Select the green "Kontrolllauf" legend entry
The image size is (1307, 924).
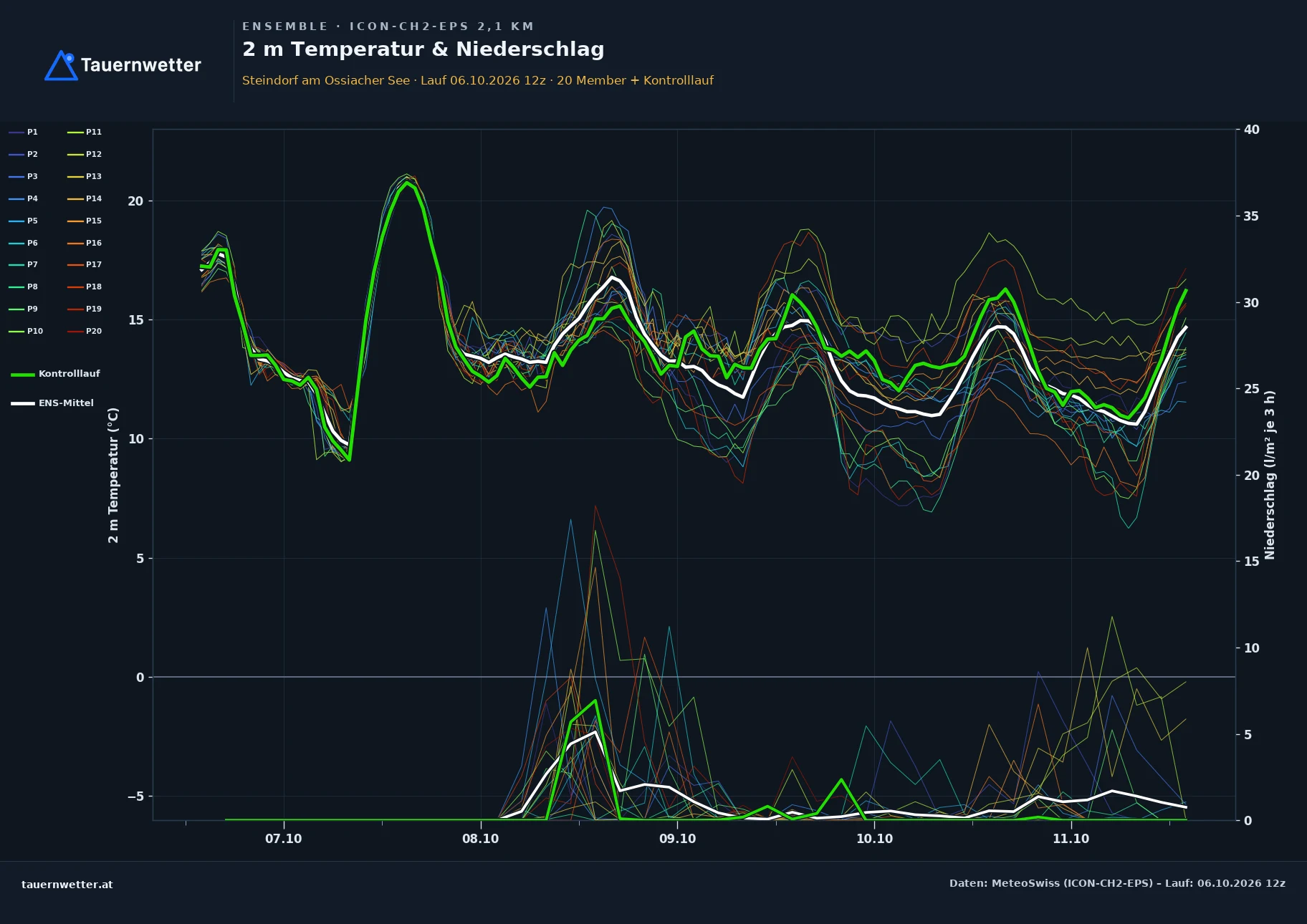(x=56, y=374)
